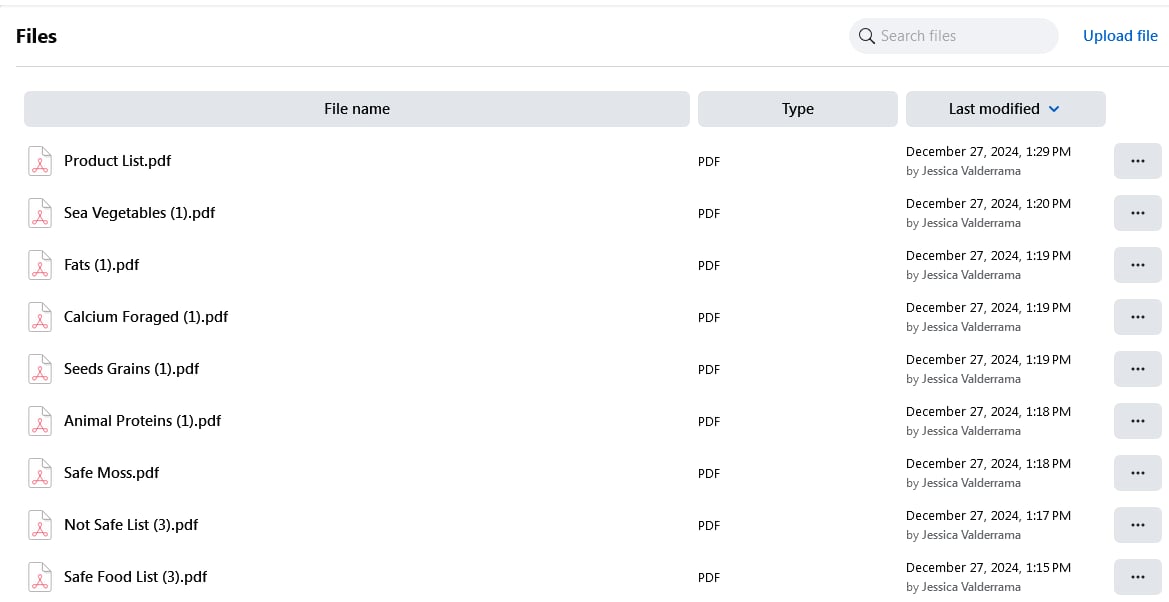The image size is (1169, 602).
Task: Open the more options menu for Product List.pdf
Action: click(x=1137, y=161)
